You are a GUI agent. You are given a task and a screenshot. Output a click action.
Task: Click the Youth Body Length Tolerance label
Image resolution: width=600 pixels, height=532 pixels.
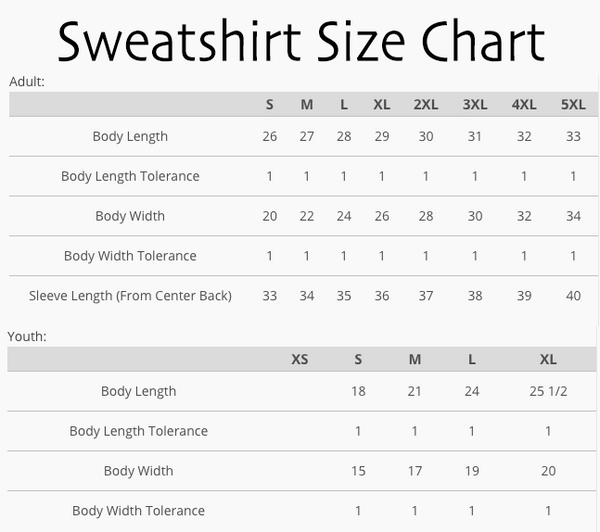(x=139, y=431)
